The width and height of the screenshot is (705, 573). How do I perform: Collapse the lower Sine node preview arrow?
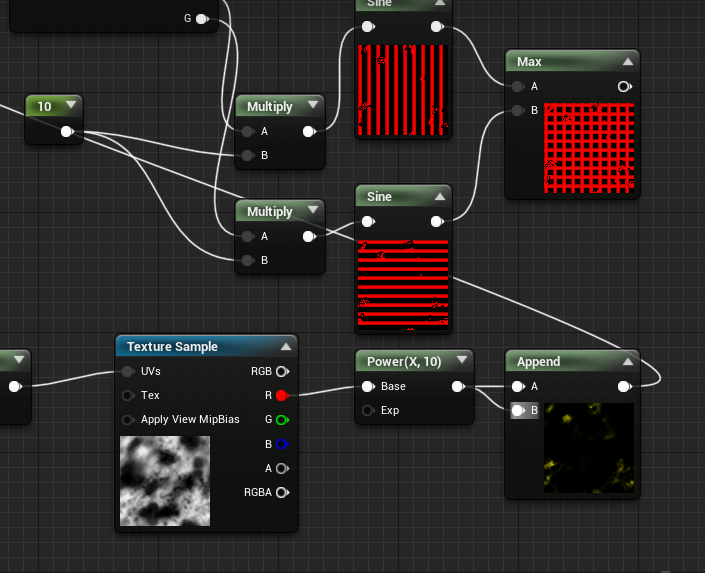[x=440, y=197]
